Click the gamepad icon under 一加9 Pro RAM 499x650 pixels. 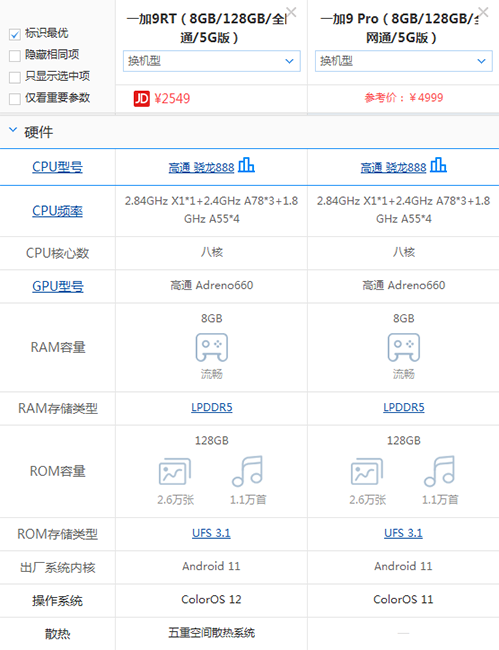pos(404,347)
